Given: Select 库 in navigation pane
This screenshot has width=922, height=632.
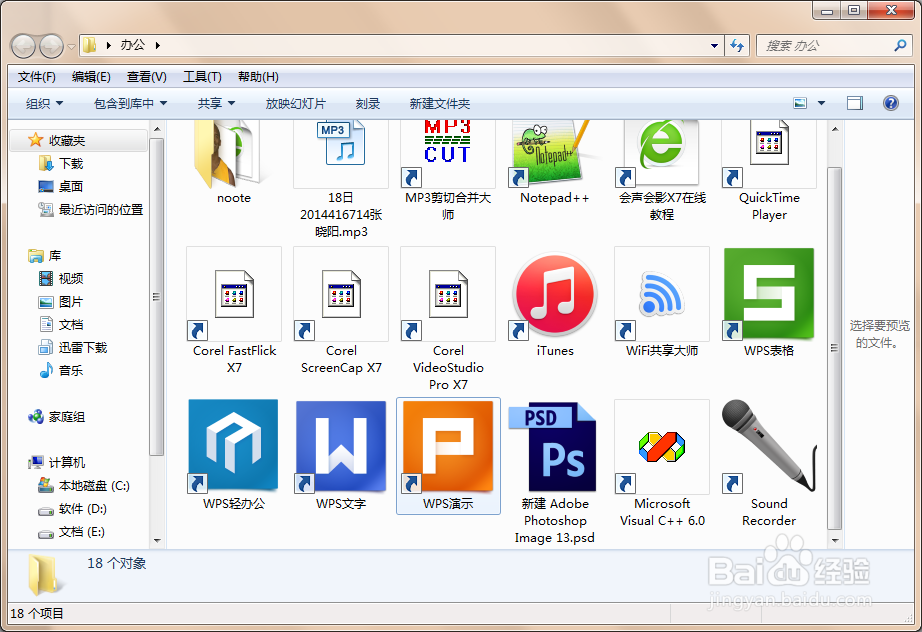Looking at the screenshot, I should click(x=55, y=256).
